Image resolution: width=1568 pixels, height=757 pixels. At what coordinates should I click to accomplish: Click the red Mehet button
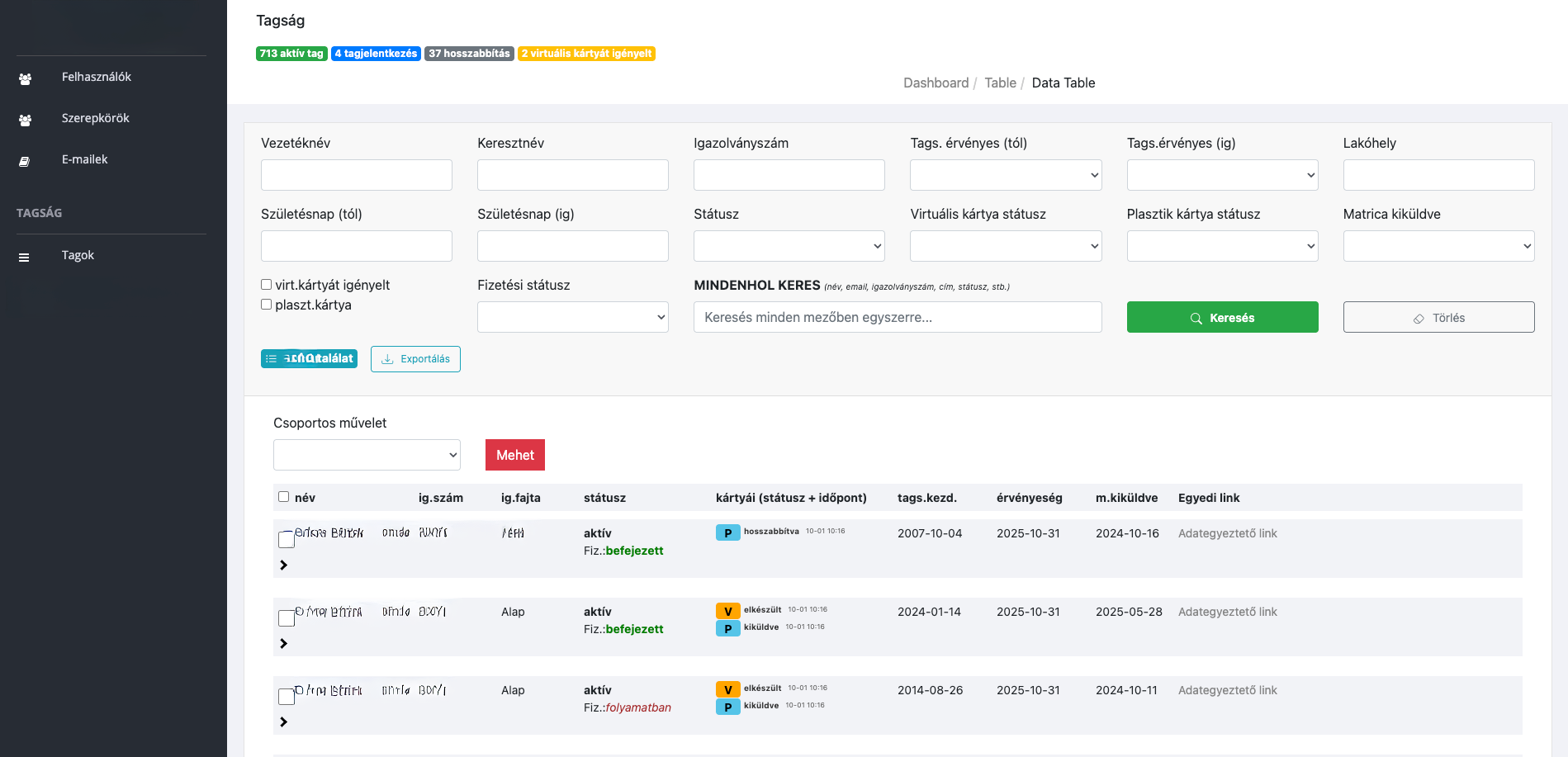click(515, 455)
